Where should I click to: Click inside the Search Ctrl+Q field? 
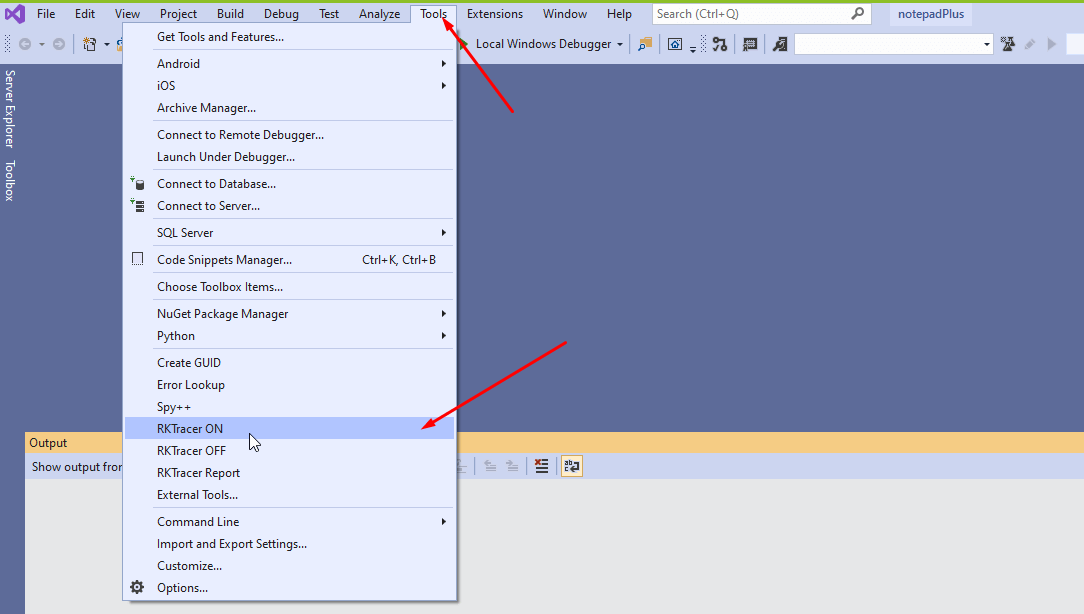tap(750, 13)
